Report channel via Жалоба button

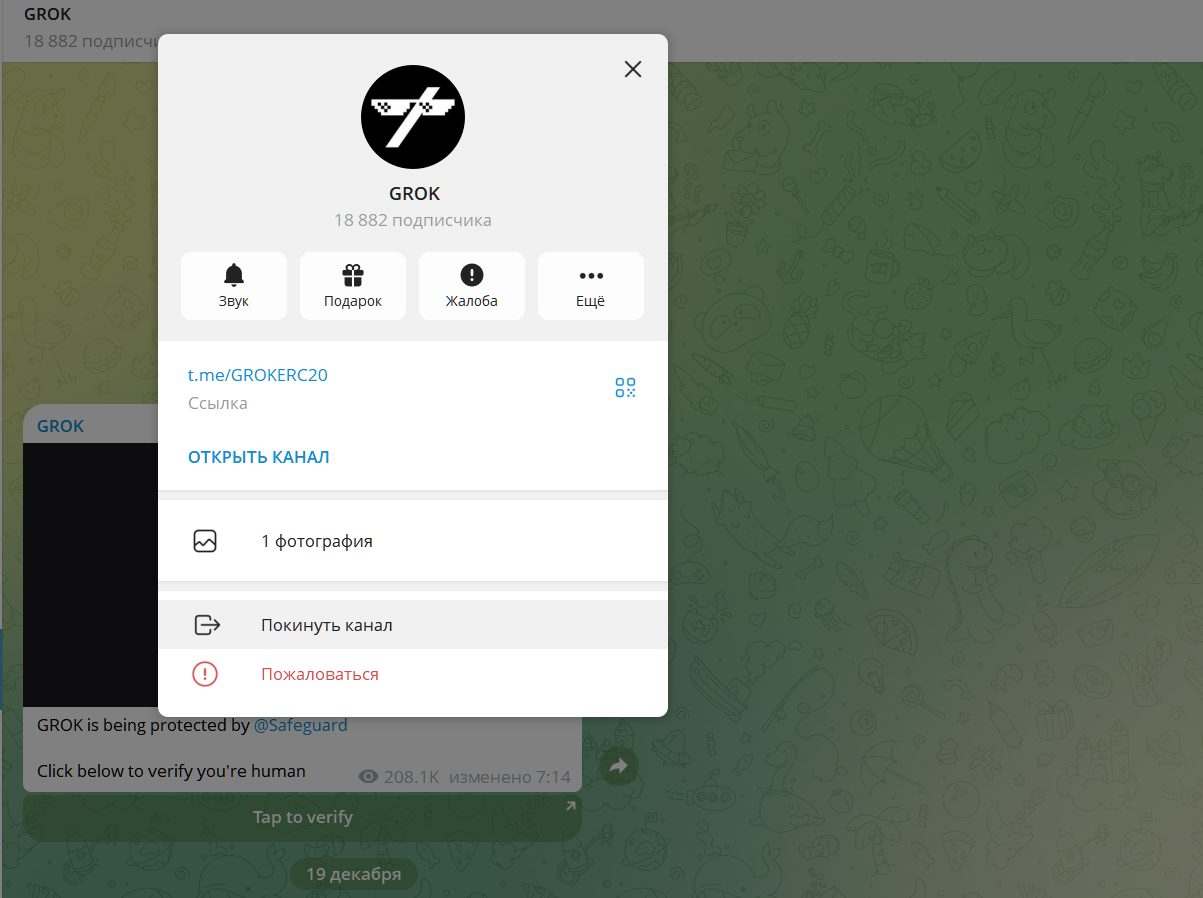[472, 286]
